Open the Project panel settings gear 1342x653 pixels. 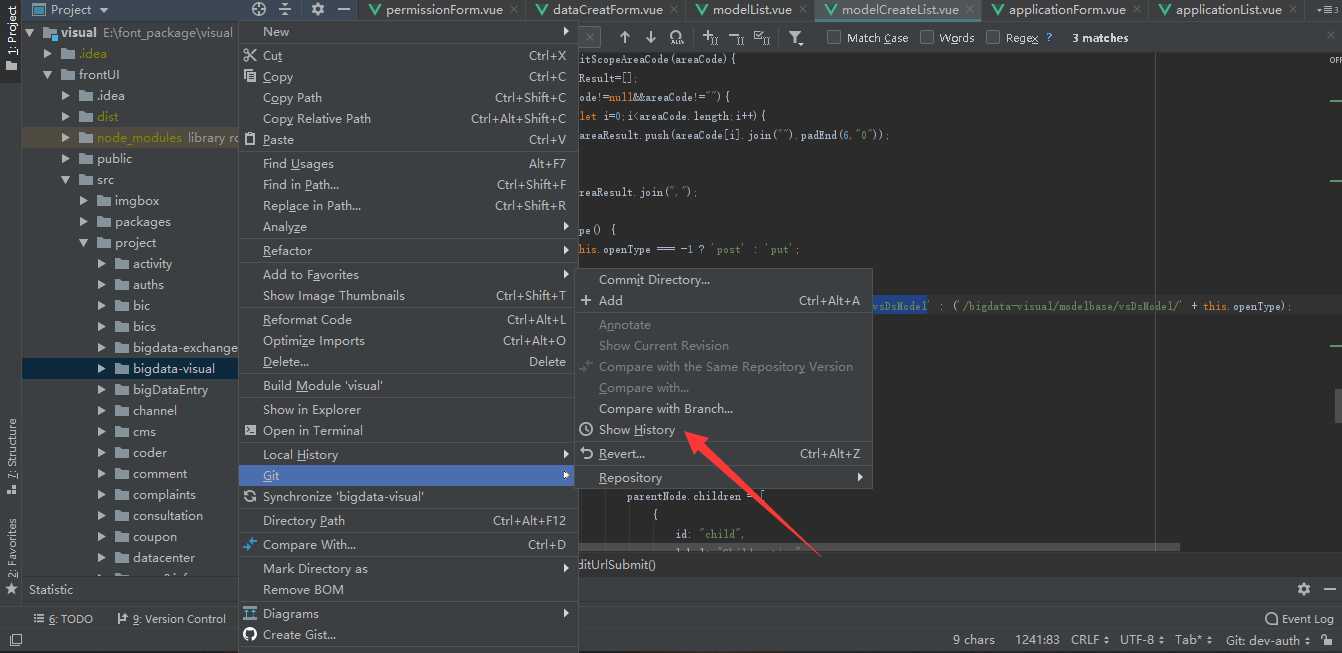[x=318, y=9]
